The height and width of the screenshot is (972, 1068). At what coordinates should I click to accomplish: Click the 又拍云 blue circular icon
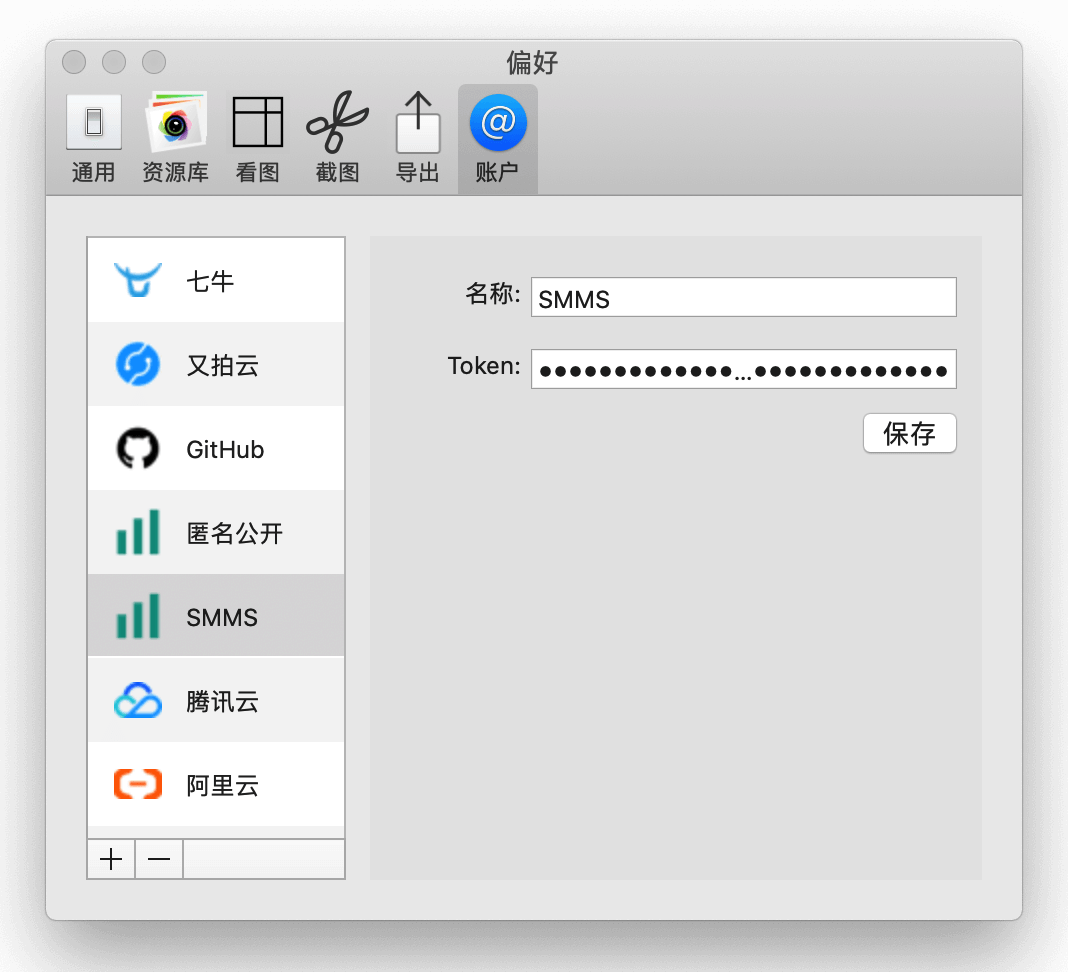[138, 364]
